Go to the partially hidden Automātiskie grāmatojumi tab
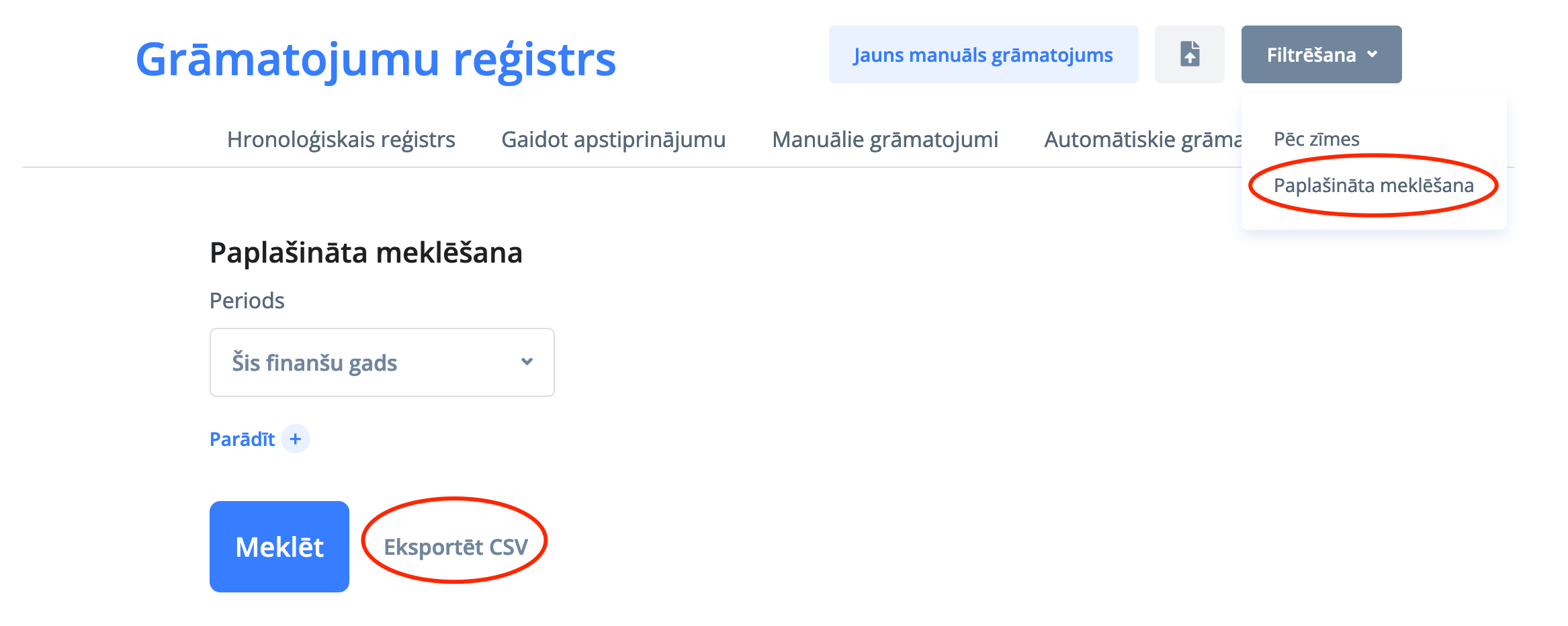The height and width of the screenshot is (626, 1568). (1142, 140)
